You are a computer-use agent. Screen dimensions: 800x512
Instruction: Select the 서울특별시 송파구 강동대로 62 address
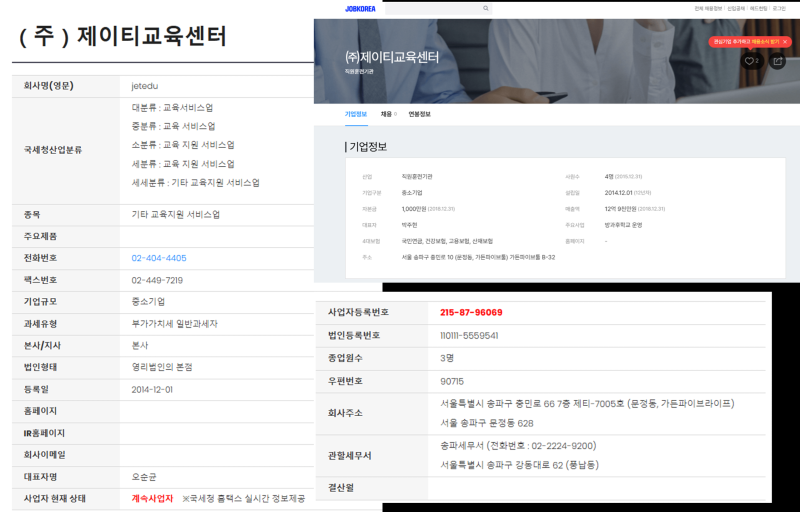[519, 465]
